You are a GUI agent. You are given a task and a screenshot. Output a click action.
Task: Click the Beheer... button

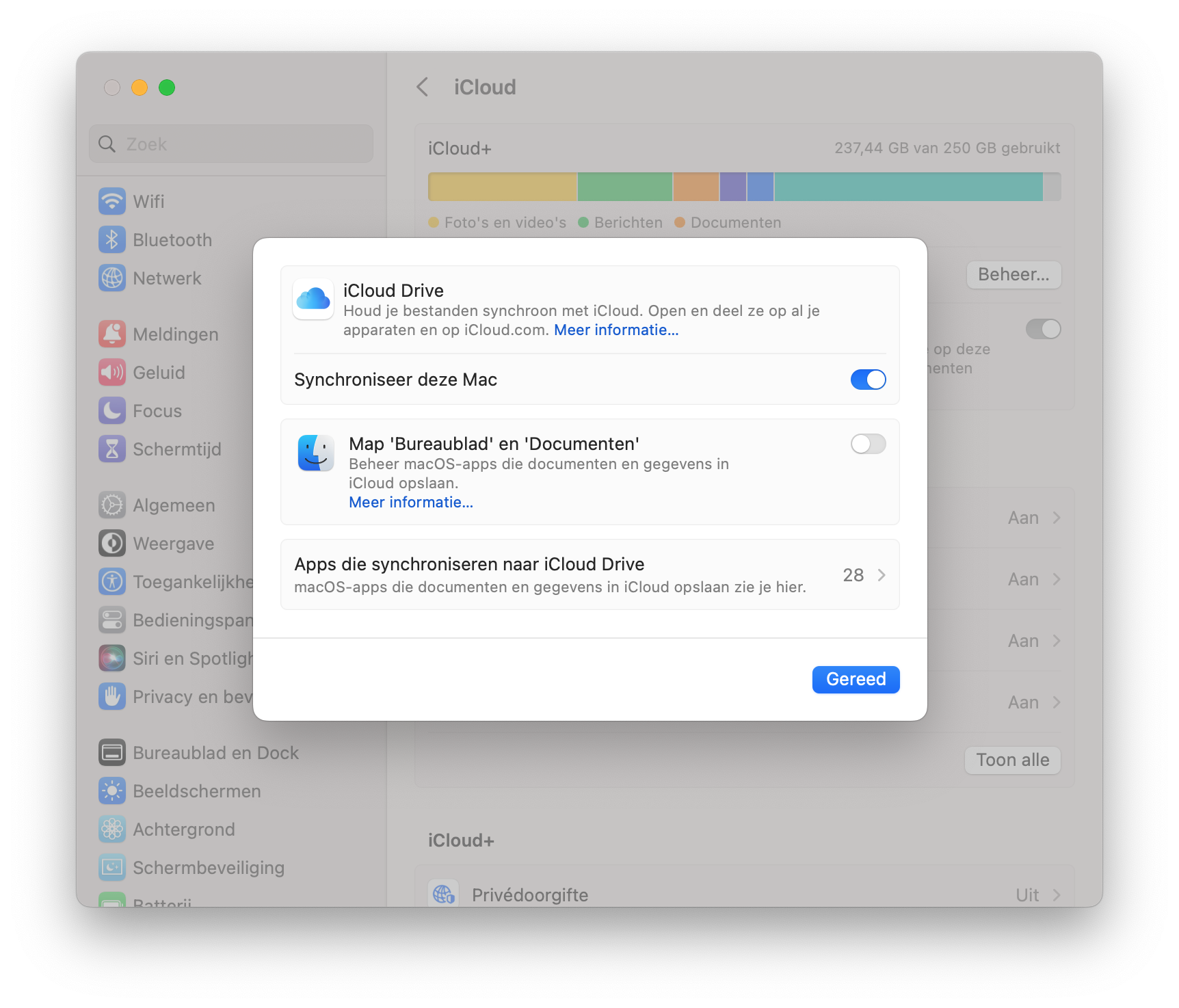(x=1014, y=274)
